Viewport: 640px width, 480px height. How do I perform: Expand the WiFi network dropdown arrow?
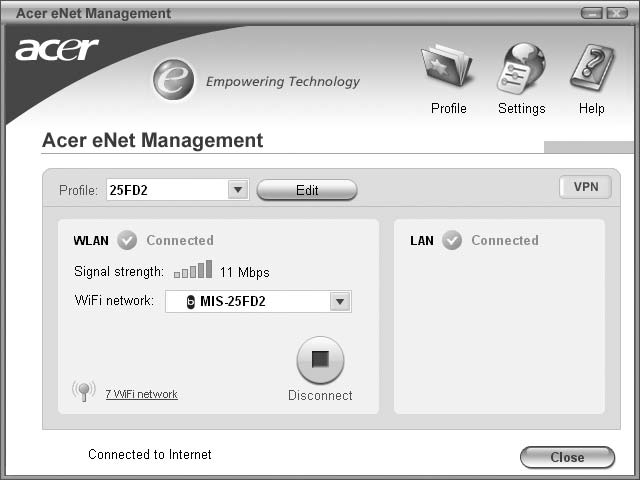(x=340, y=302)
